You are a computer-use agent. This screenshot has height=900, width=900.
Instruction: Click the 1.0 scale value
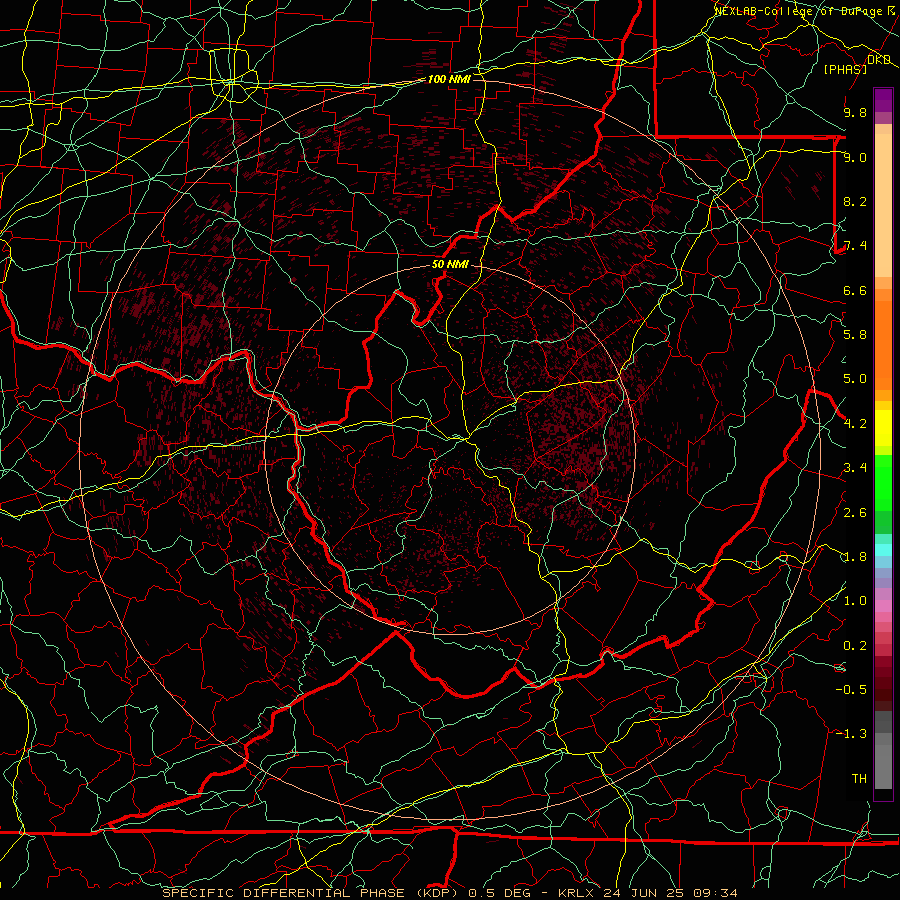pos(855,602)
